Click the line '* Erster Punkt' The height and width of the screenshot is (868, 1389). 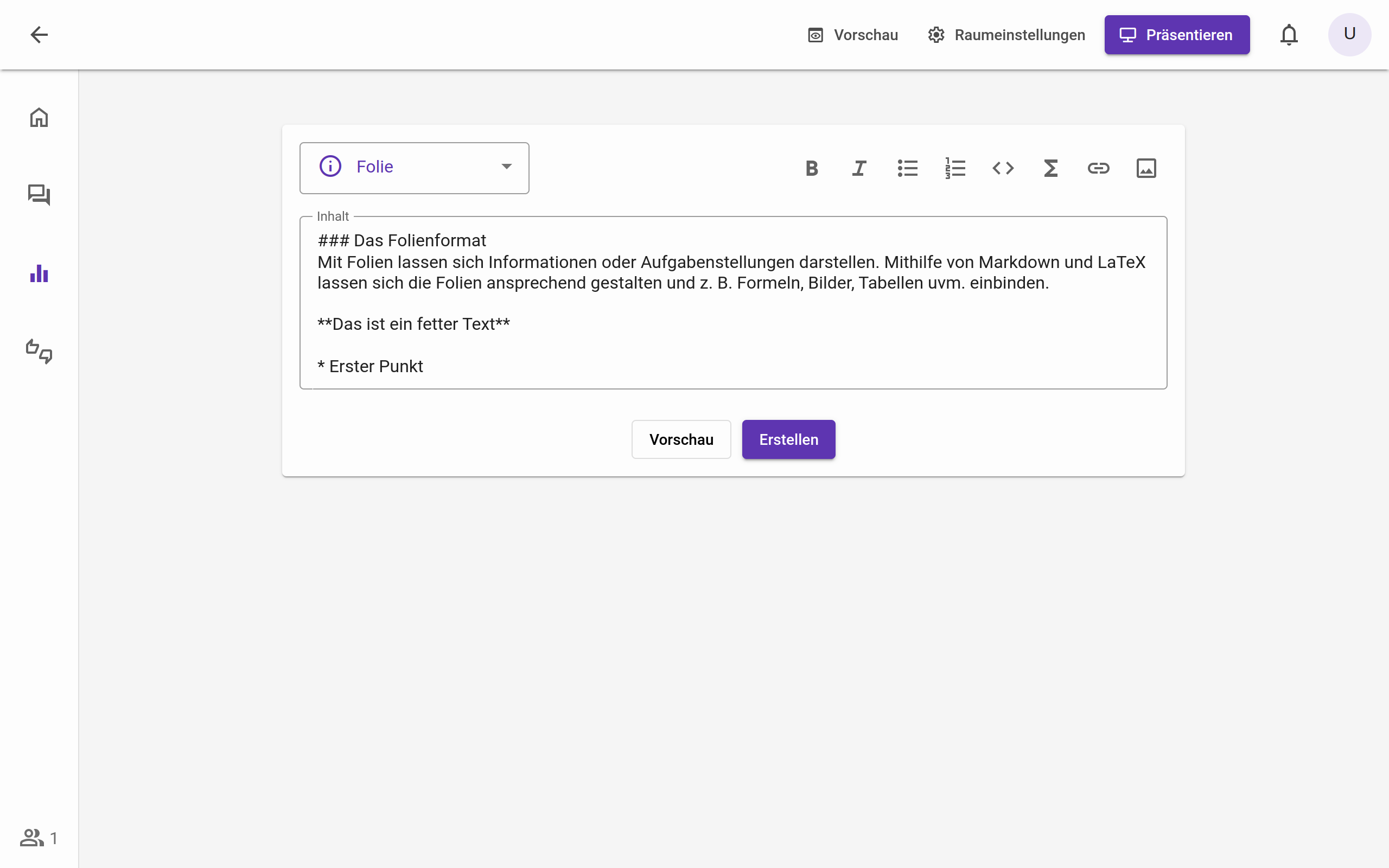click(370, 366)
